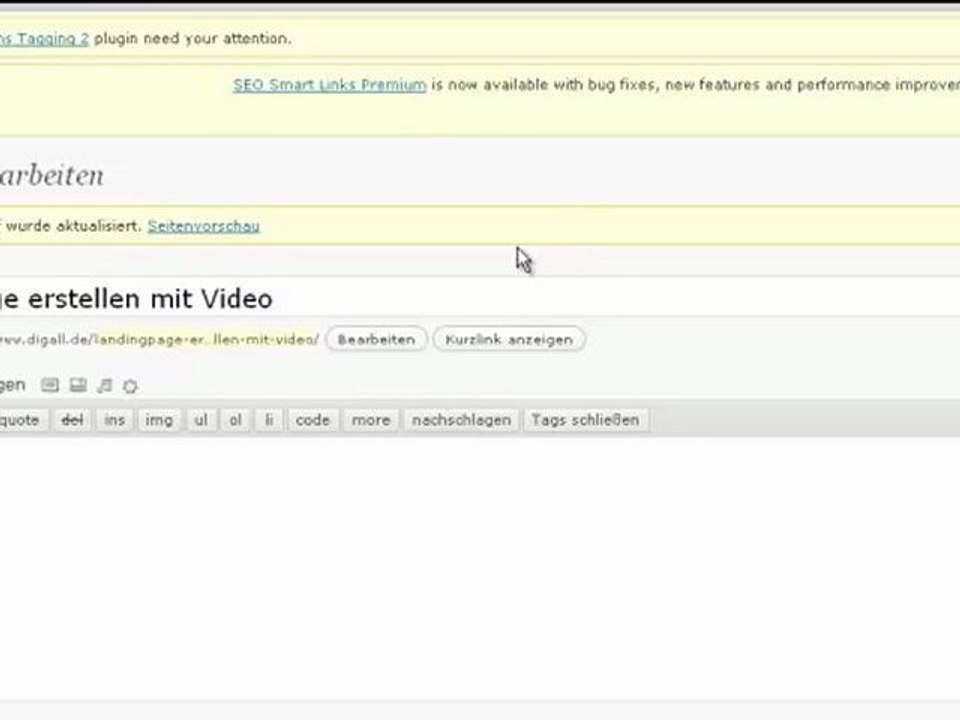Click the Kurzlink anzeigen button
The image size is (960, 720).
tap(509, 339)
